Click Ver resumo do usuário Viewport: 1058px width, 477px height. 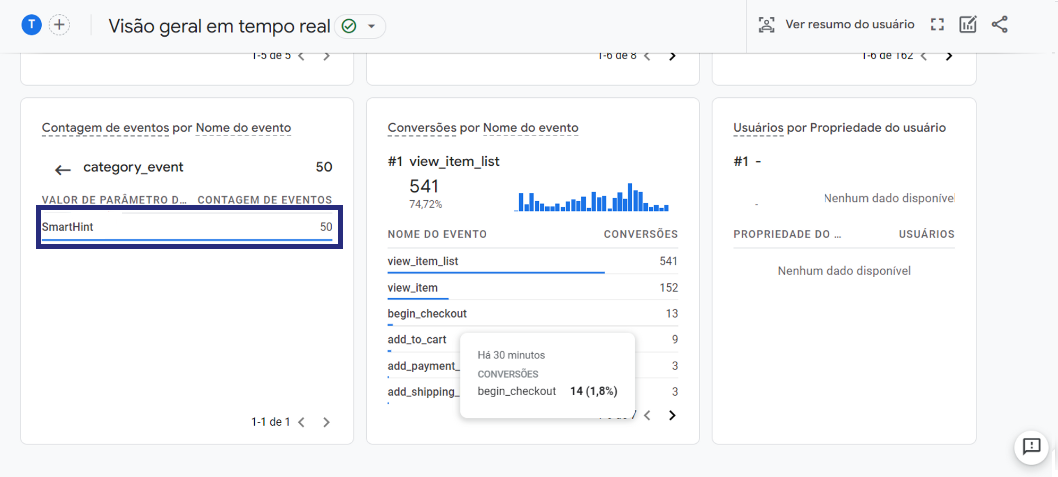tap(850, 25)
